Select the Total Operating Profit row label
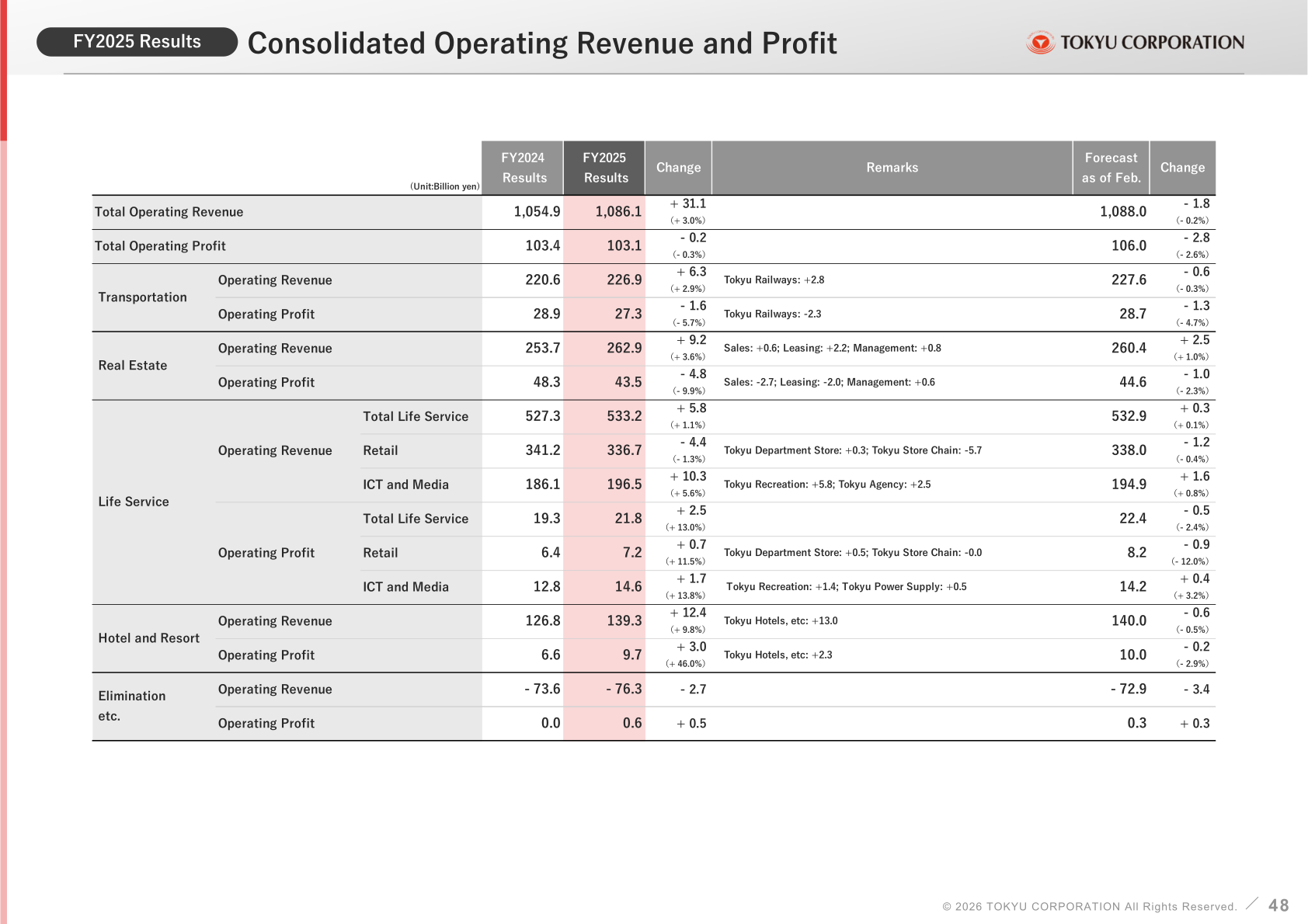The height and width of the screenshot is (924, 1308). (x=160, y=246)
